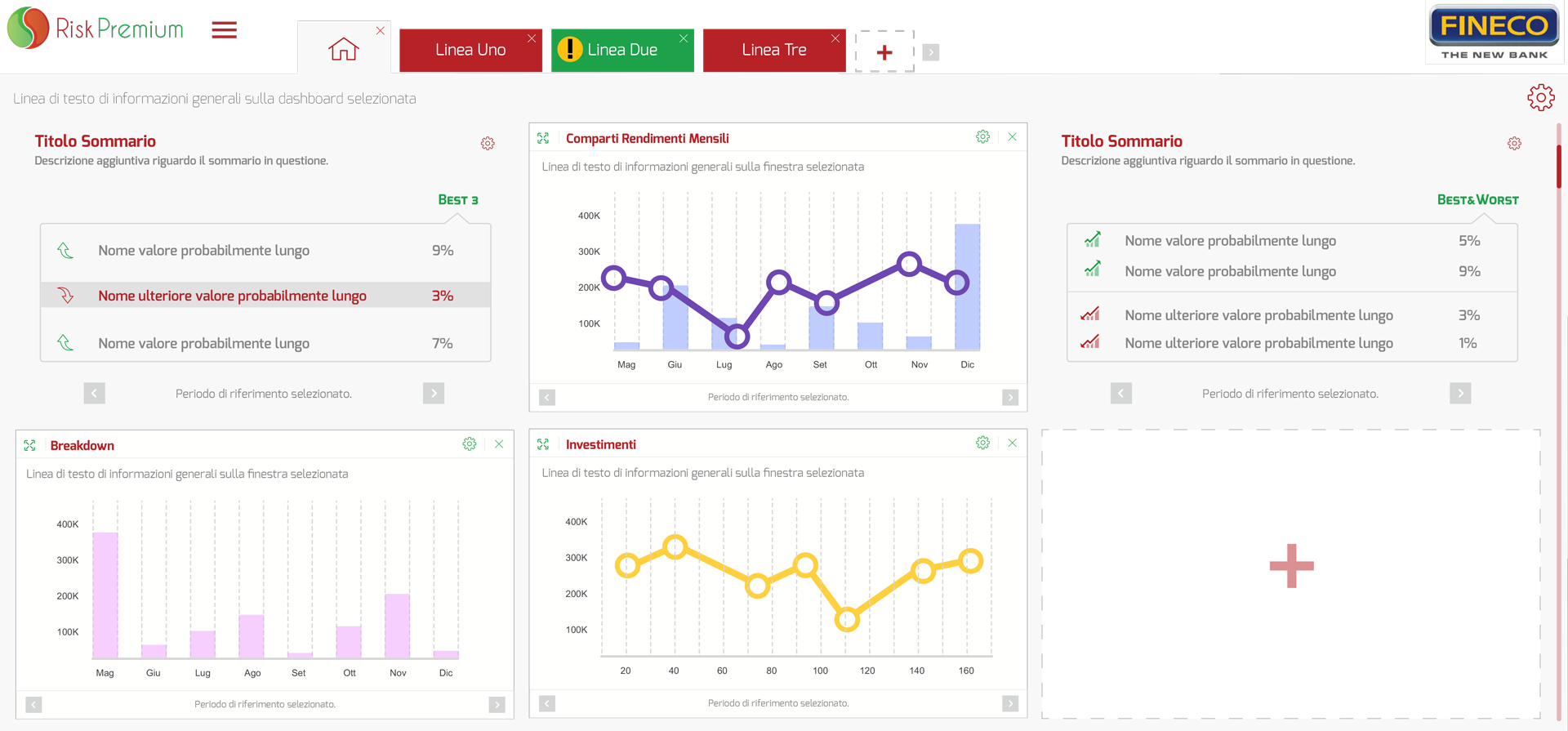Screen dimensions: 1568x731
Task: Expand the Breakdown panel
Action: pos(29,445)
